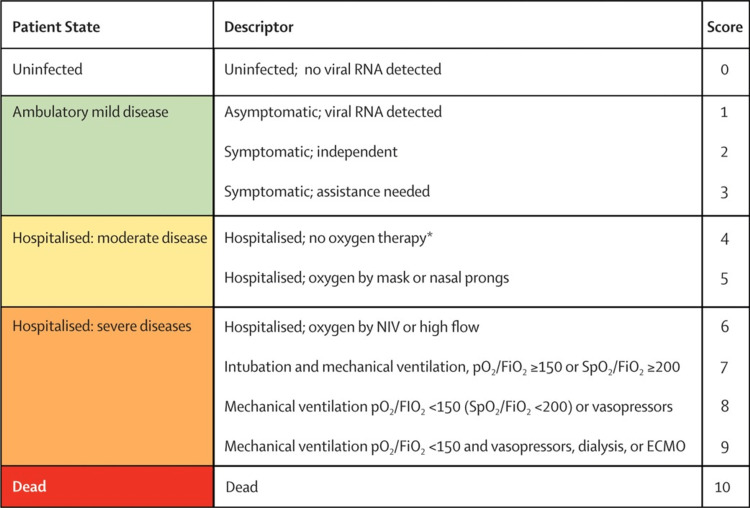Select the yellow Hospitalised: moderate disease cell

[x=107, y=261]
